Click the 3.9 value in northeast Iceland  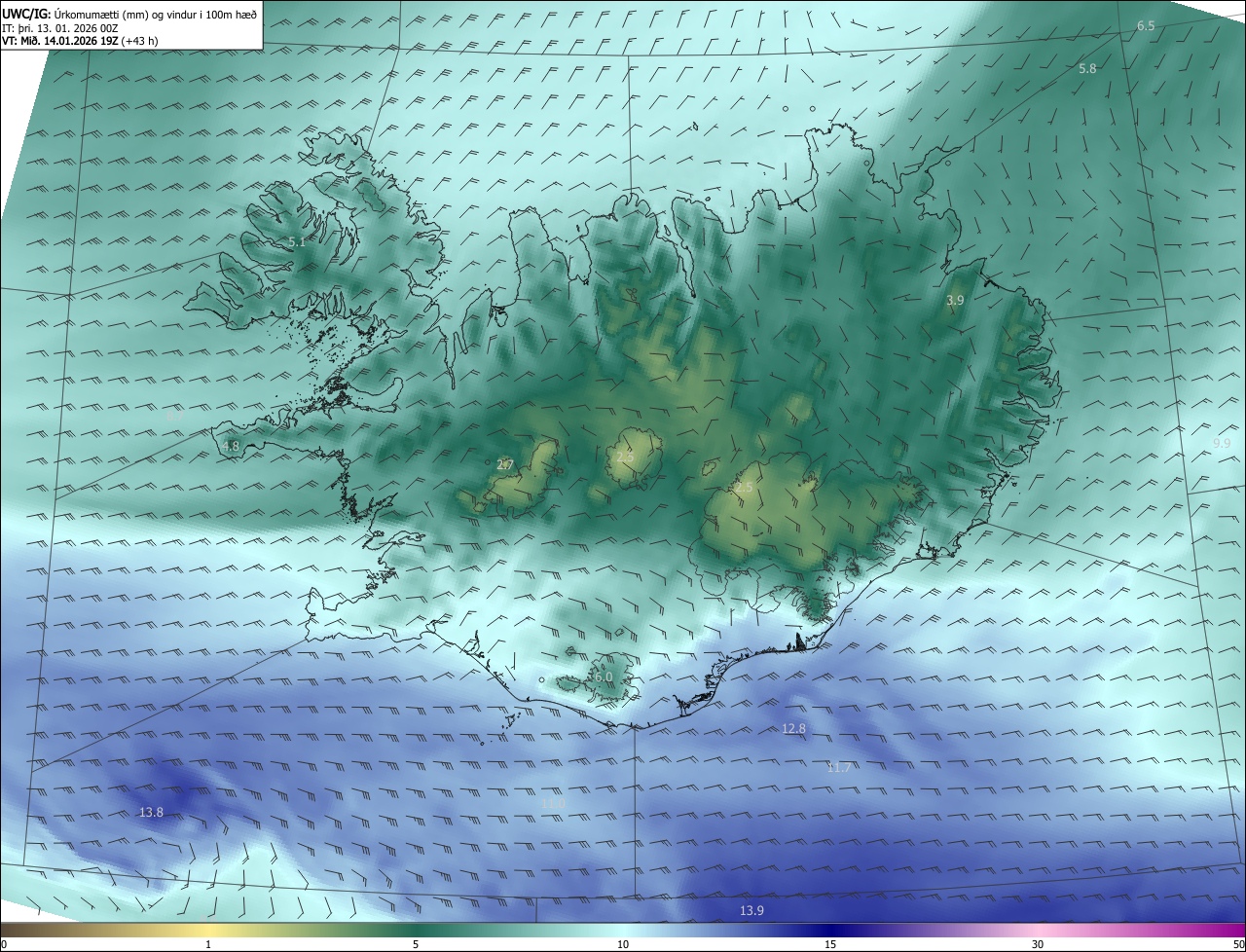pyautogui.click(x=955, y=301)
